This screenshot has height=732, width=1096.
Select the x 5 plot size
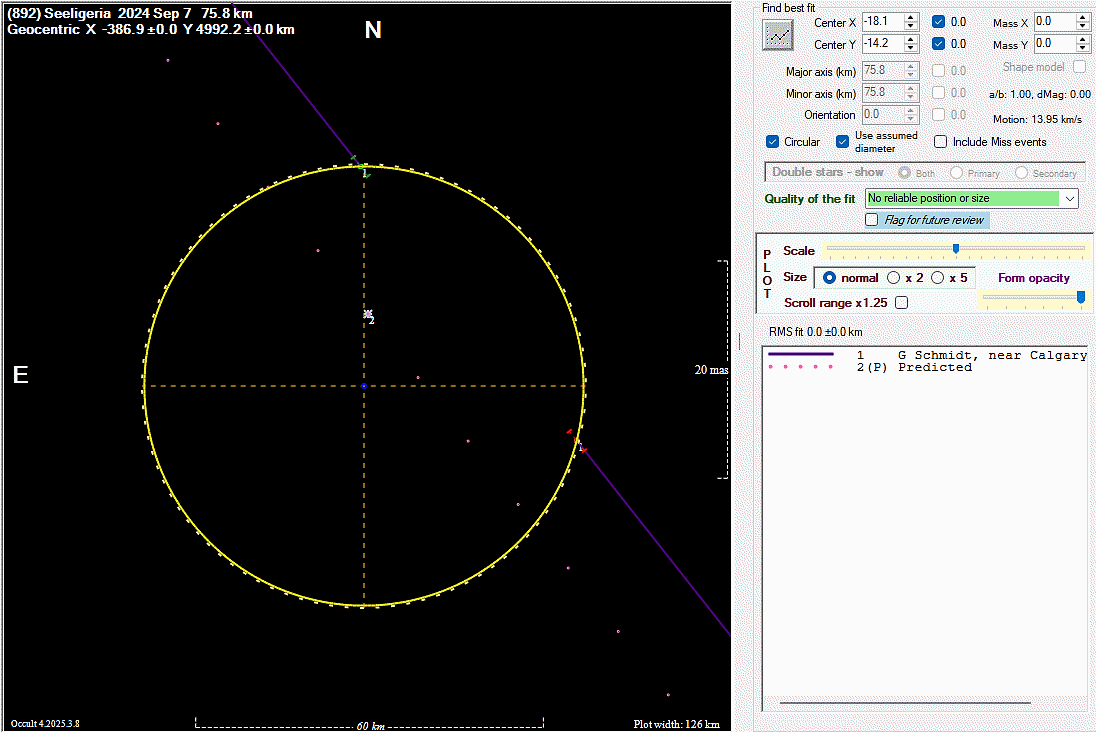pyautogui.click(x=937, y=278)
